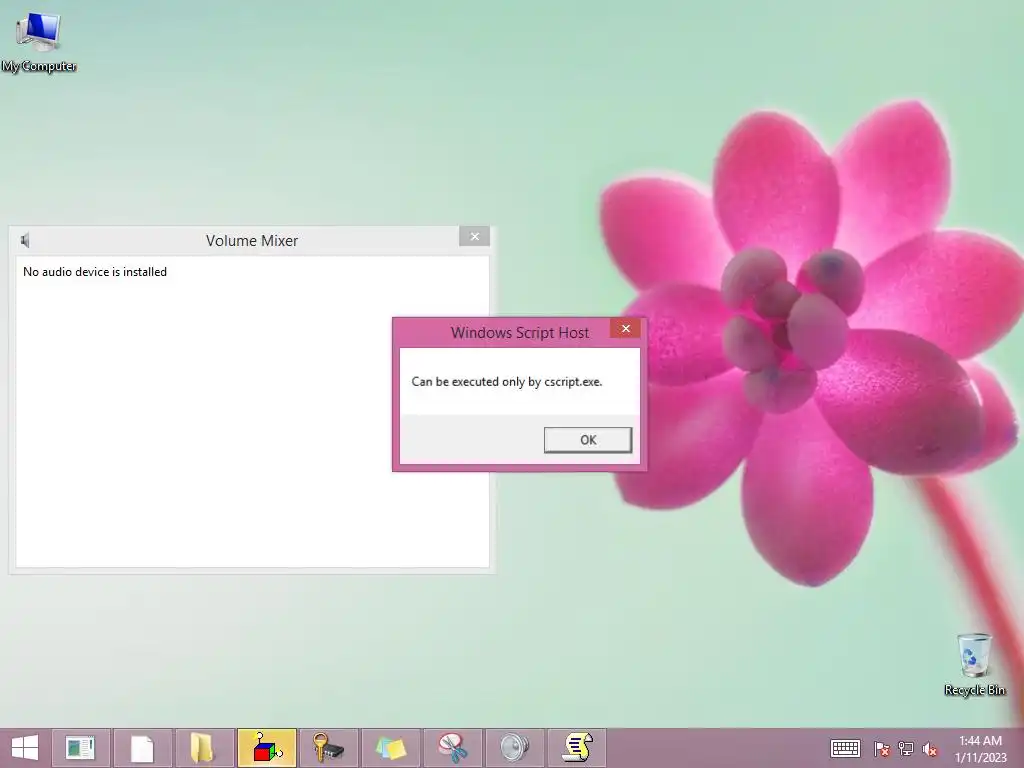Open the blank document taskbar icon
This screenshot has height=768, width=1024.
(x=142, y=748)
